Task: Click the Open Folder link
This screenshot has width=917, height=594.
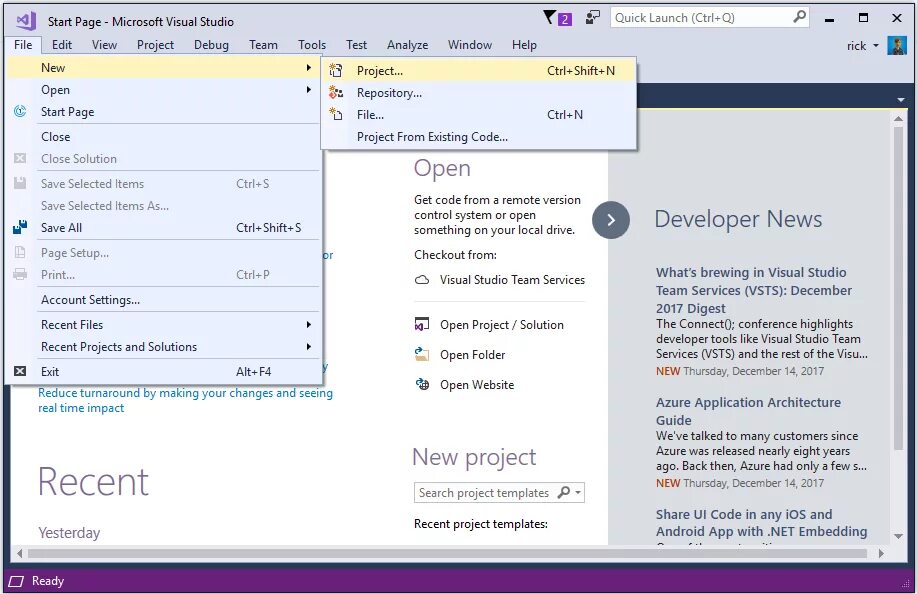Action: pyautogui.click(x=473, y=355)
